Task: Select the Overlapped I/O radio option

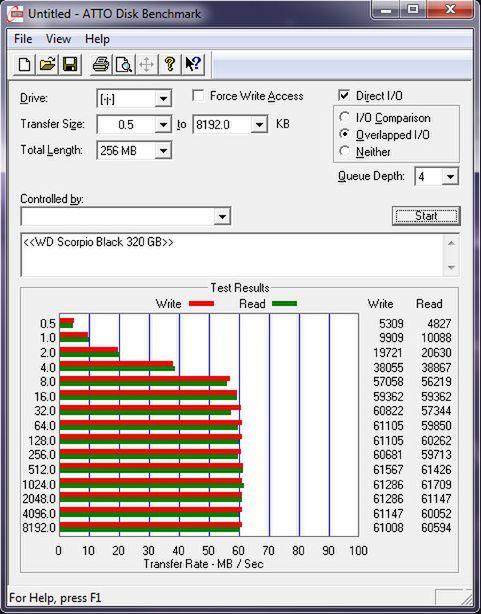Action: click(345, 134)
